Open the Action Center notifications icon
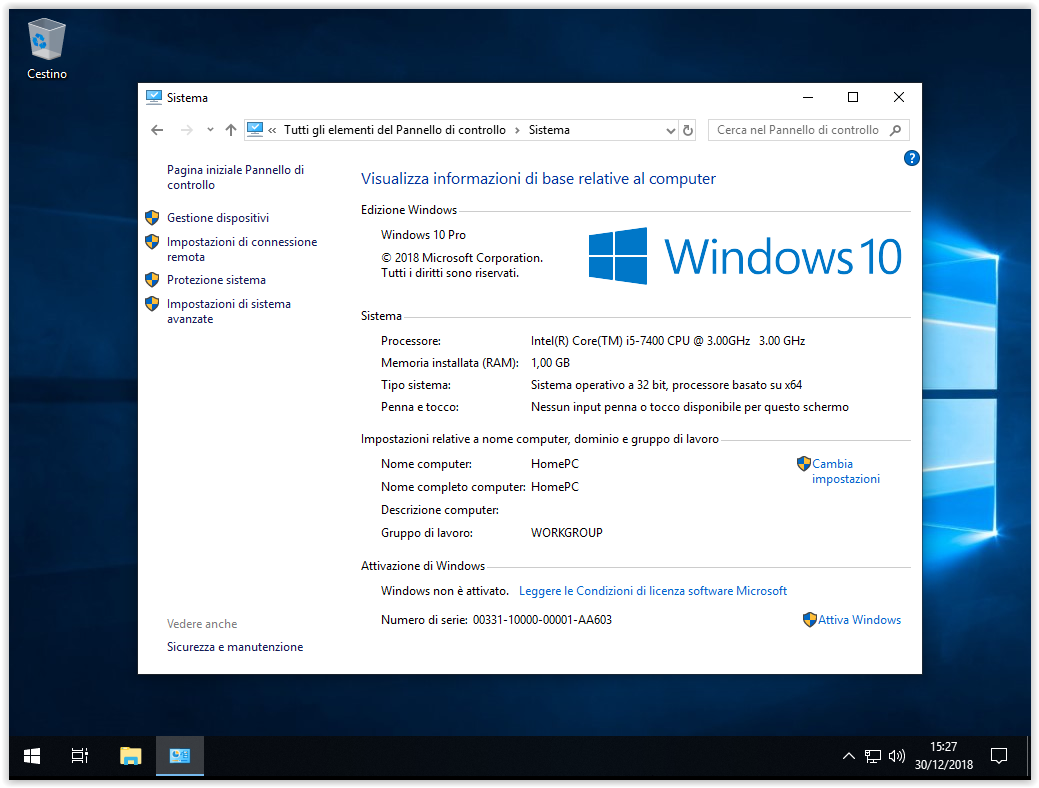Viewport: 1039px width, 788px height. click(x=999, y=756)
